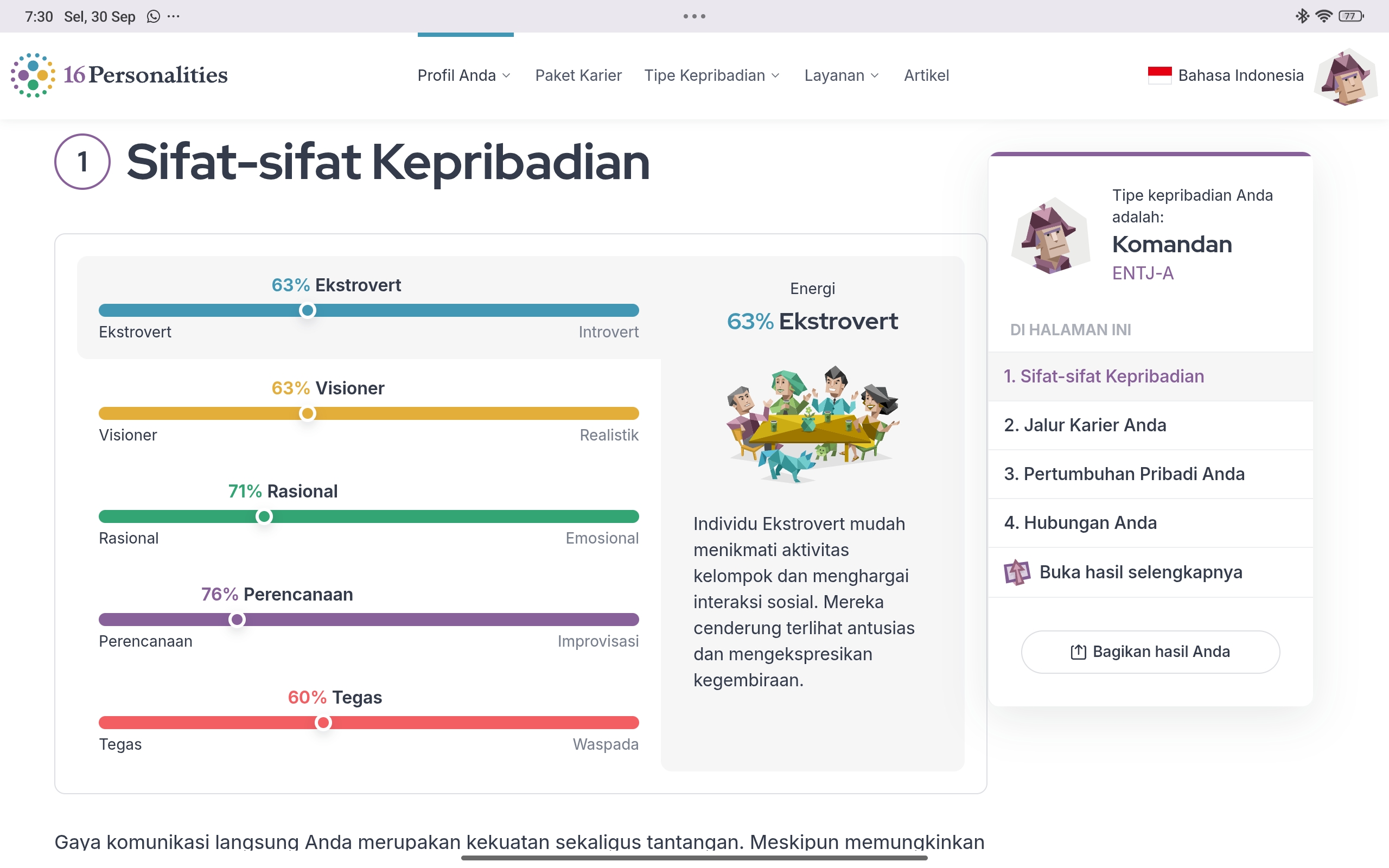Viewport: 1389px width, 868px height.
Task: Go to the Artikel menu item
Action: pyautogui.click(x=926, y=75)
